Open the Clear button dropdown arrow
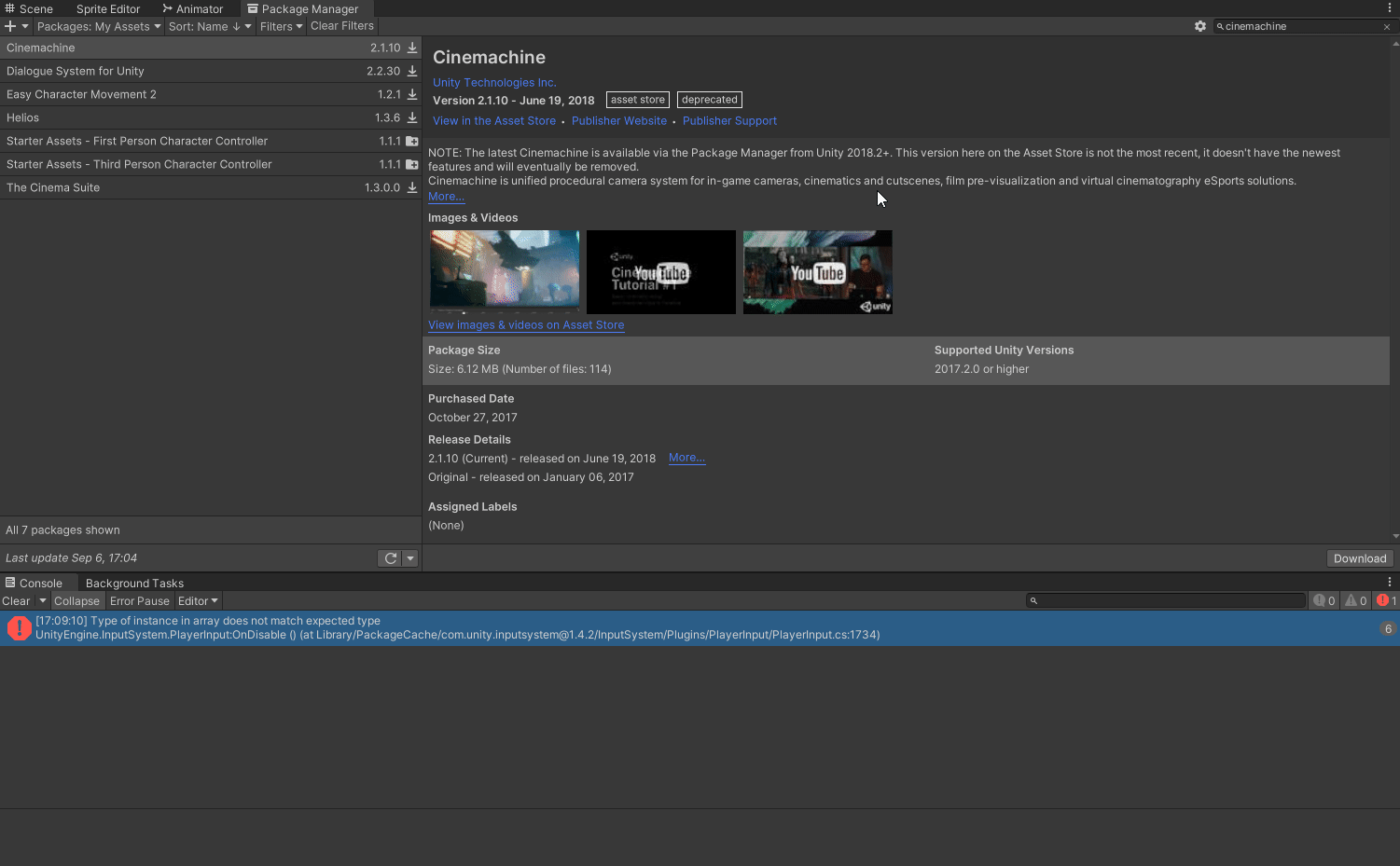The height and width of the screenshot is (866, 1400). click(x=42, y=601)
